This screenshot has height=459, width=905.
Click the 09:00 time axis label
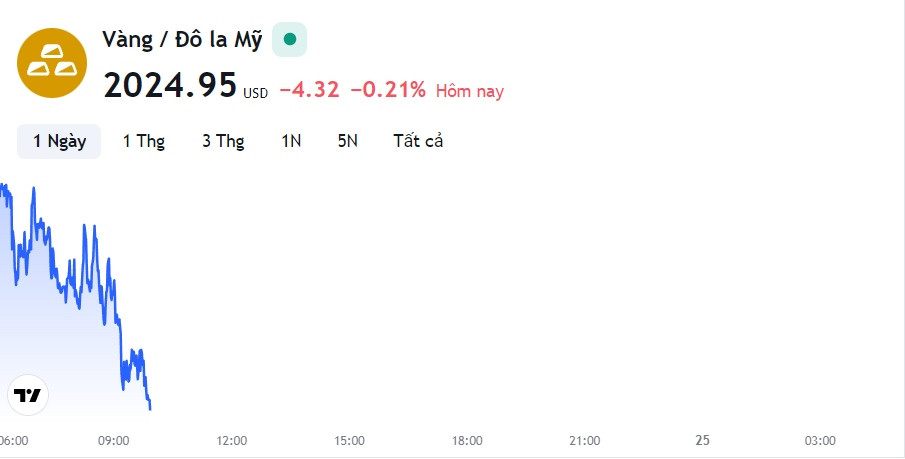click(113, 441)
